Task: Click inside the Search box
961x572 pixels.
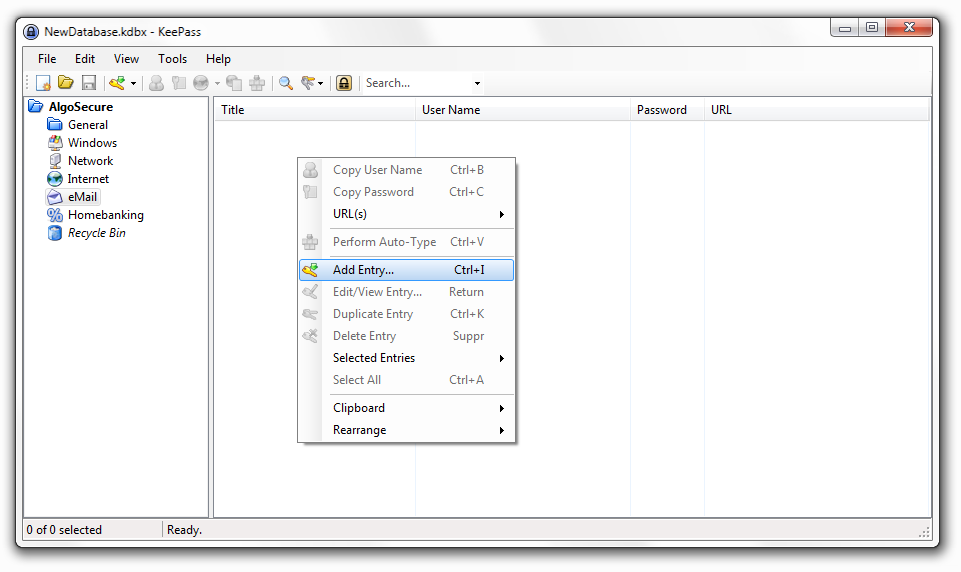Action: 417,83
